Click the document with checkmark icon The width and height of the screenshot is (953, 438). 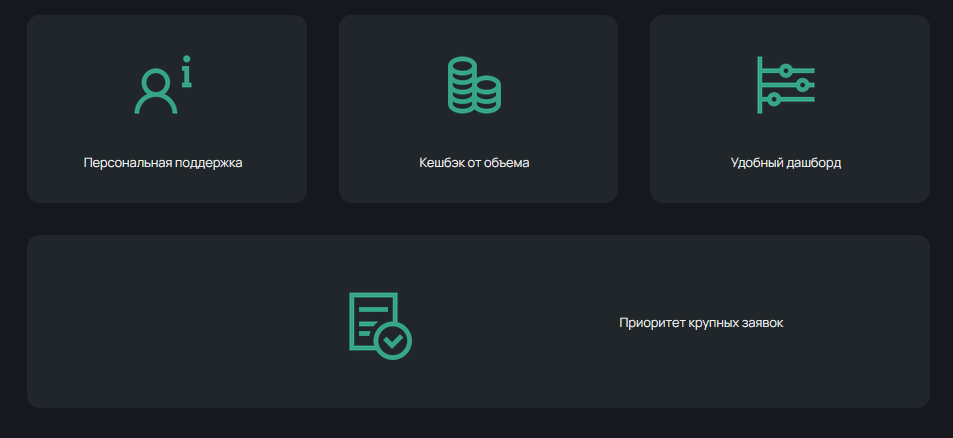pyautogui.click(x=378, y=324)
